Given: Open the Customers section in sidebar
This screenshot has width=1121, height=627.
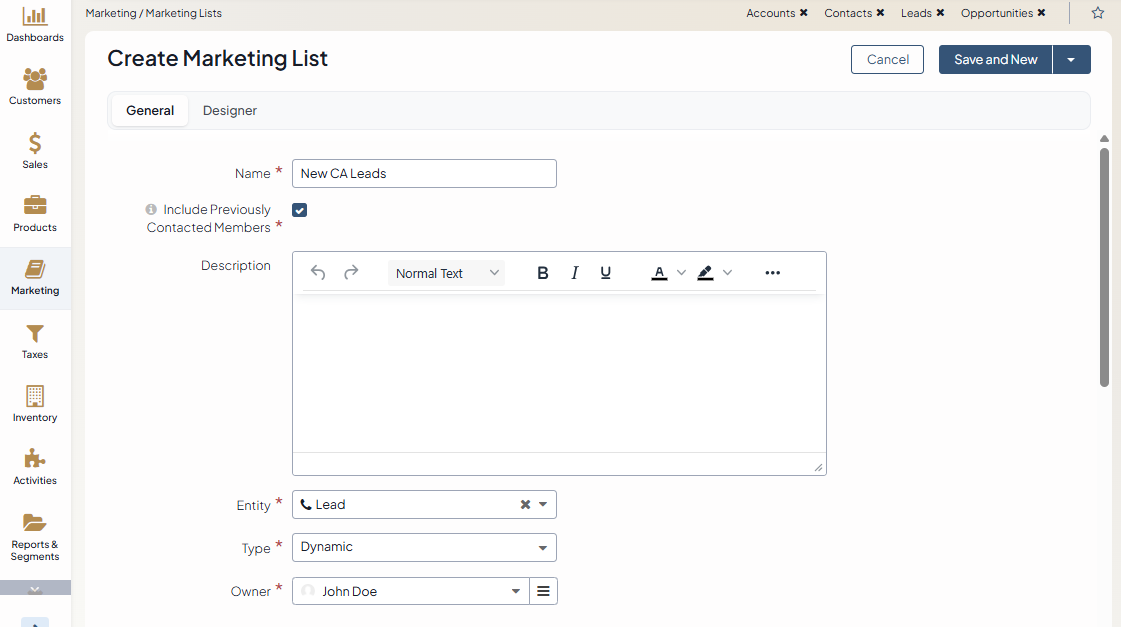Looking at the screenshot, I should point(35,87).
